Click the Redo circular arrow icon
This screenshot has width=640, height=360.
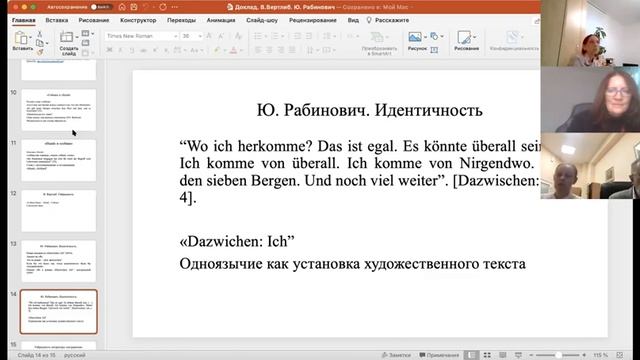[x=163, y=7]
